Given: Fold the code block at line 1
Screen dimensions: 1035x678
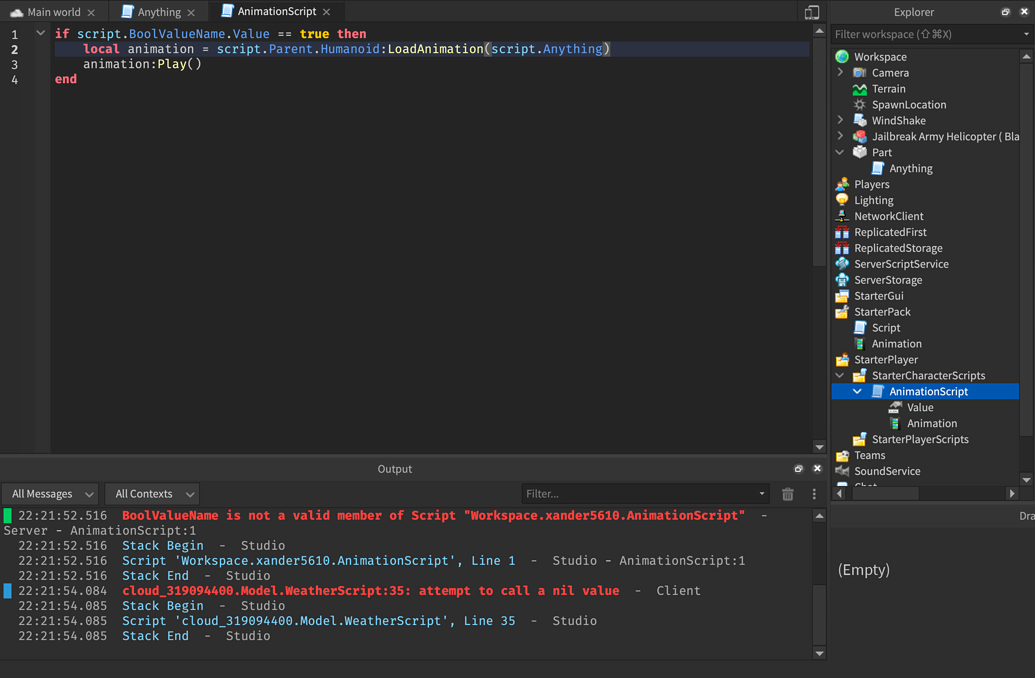Looking at the screenshot, I should (40, 33).
